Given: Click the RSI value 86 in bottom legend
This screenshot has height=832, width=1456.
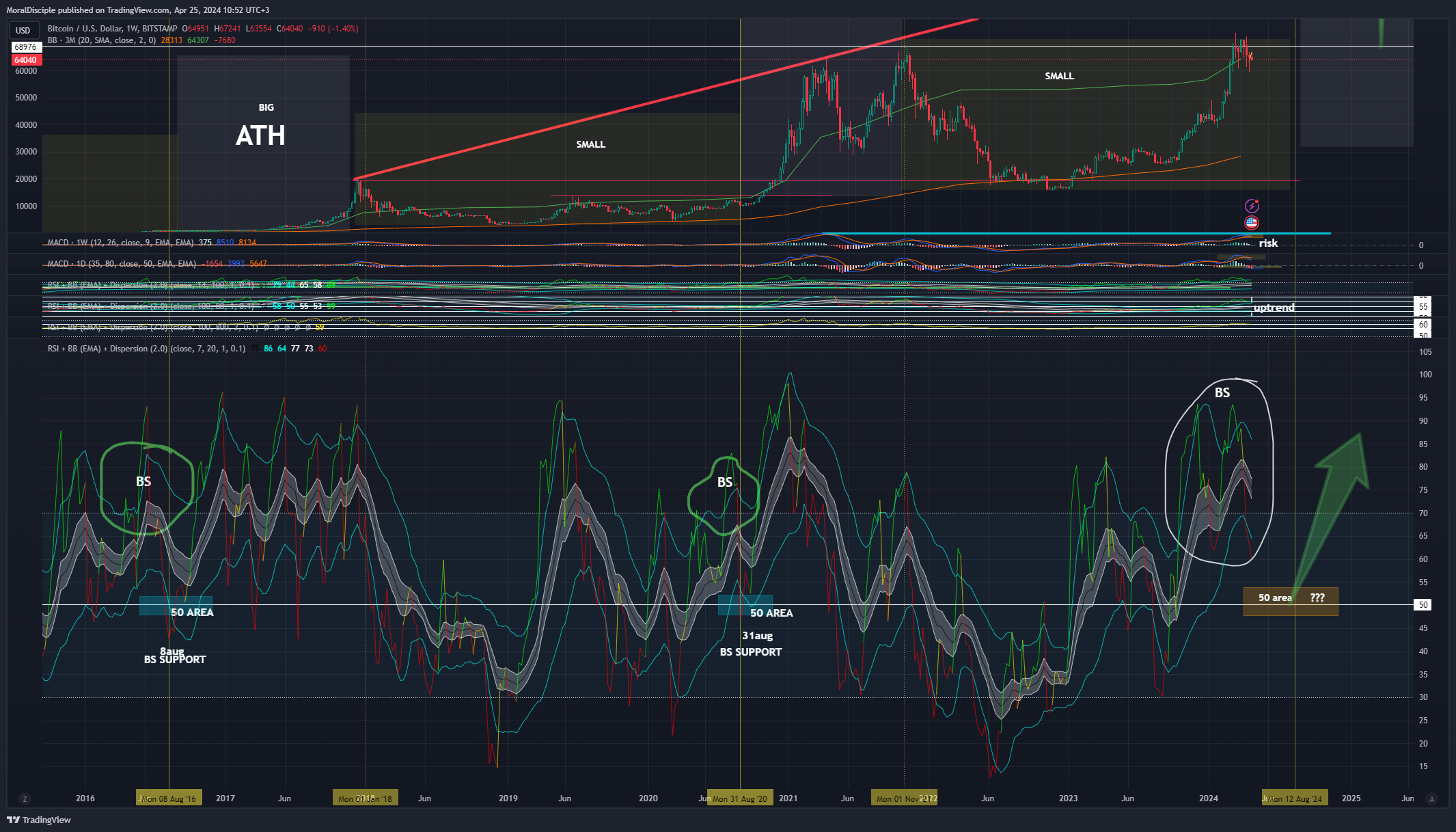Looking at the screenshot, I should (x=269, y=349).
